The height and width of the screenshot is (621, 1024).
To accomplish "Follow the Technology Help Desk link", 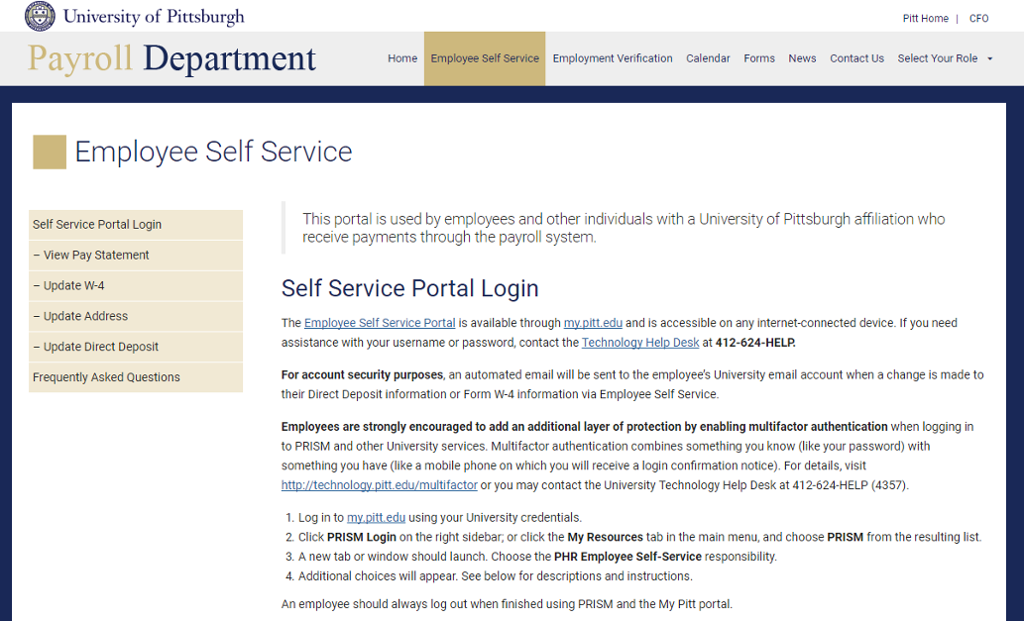I will tap(640, 343).
